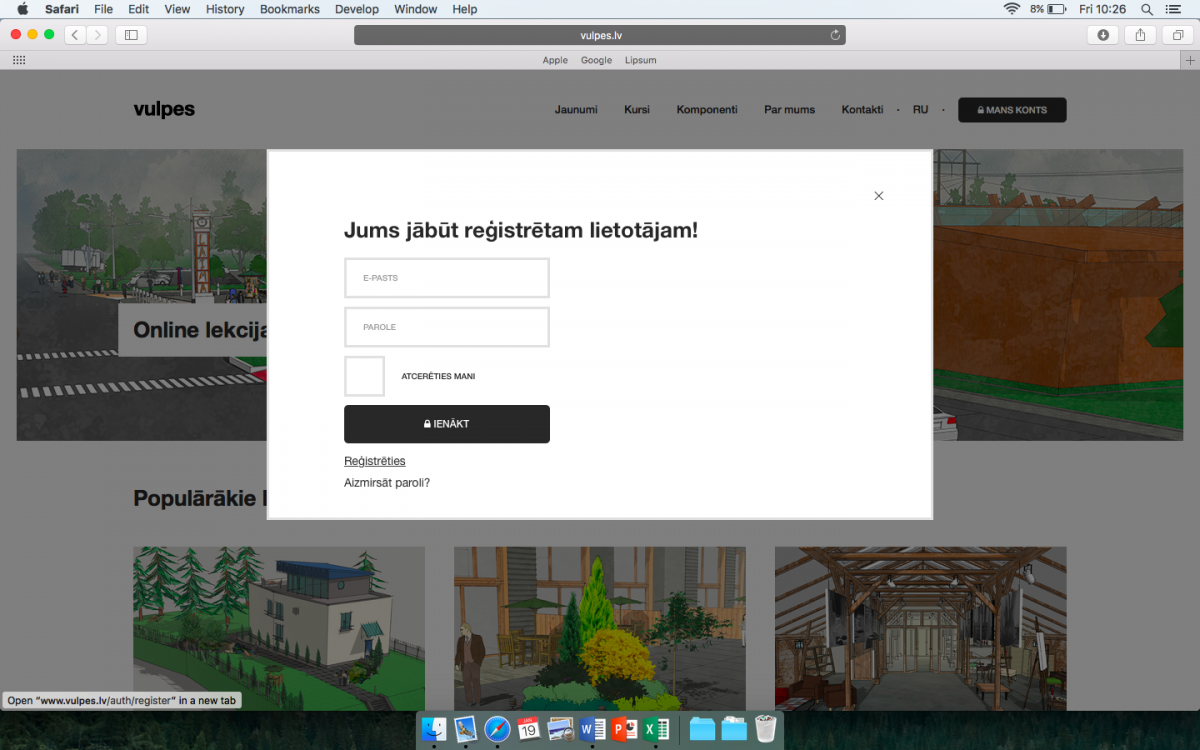Click the Share icon in the toolbar
The width and height of the screenshot is (1200, 750).
pyautogui.click(x=1140, y=35)
